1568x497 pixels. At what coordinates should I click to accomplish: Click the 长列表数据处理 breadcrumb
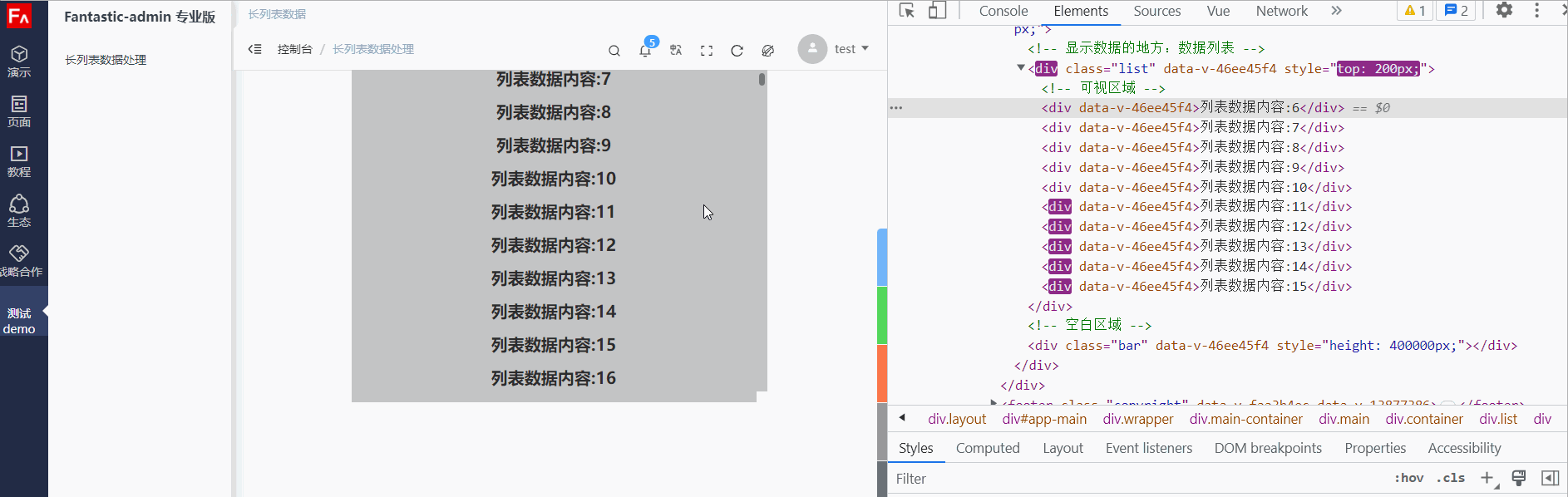point(373,49)
